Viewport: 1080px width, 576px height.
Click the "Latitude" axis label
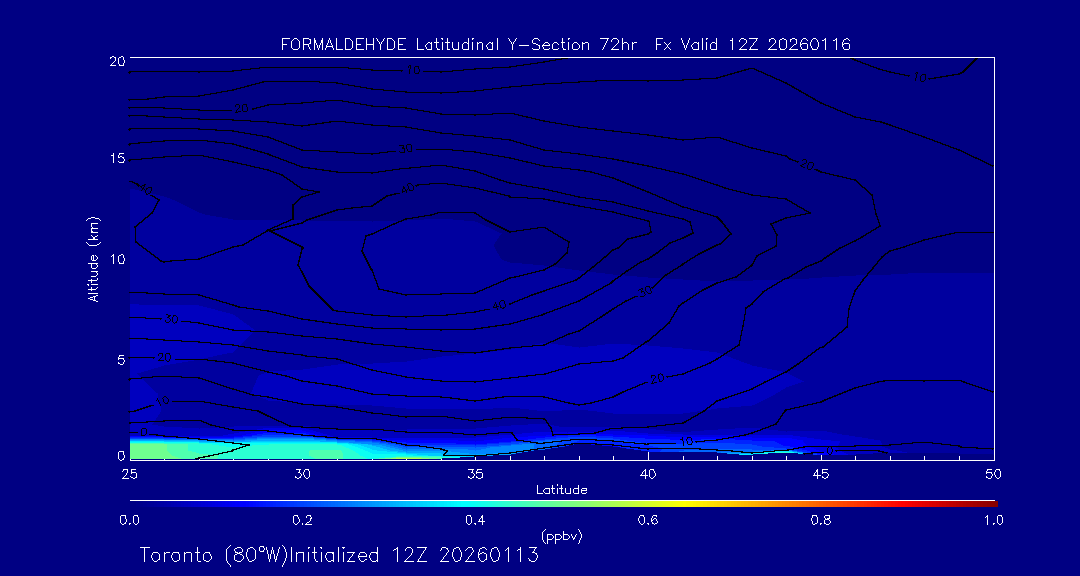click(x=562, y=491)
